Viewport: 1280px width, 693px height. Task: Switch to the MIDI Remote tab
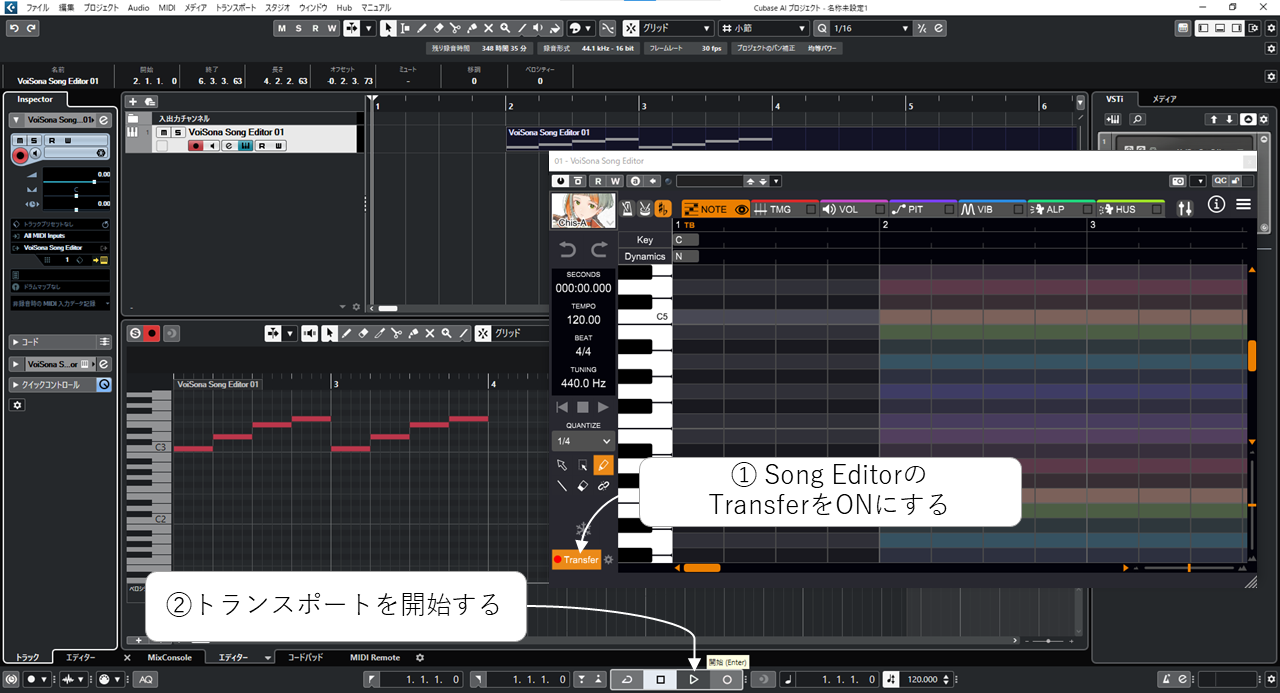[375, 657]
